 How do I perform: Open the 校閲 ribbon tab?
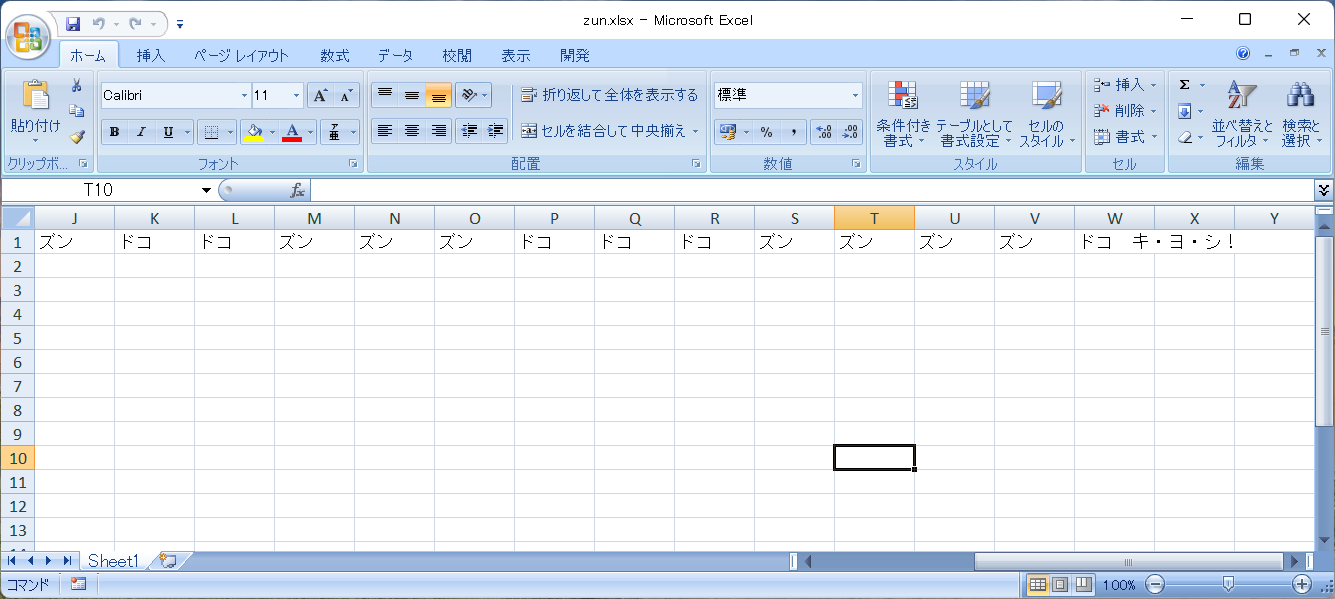point(457,56)
